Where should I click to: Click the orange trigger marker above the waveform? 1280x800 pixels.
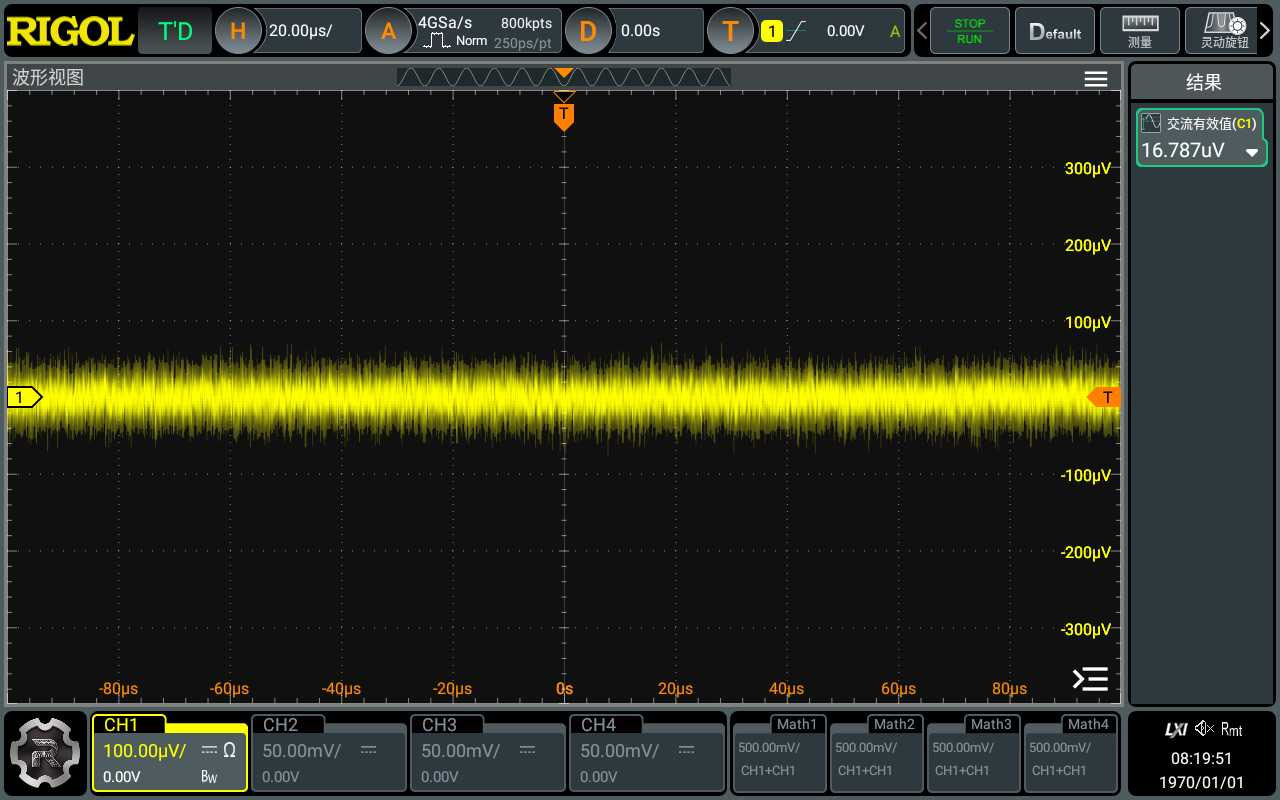[564, 115]
